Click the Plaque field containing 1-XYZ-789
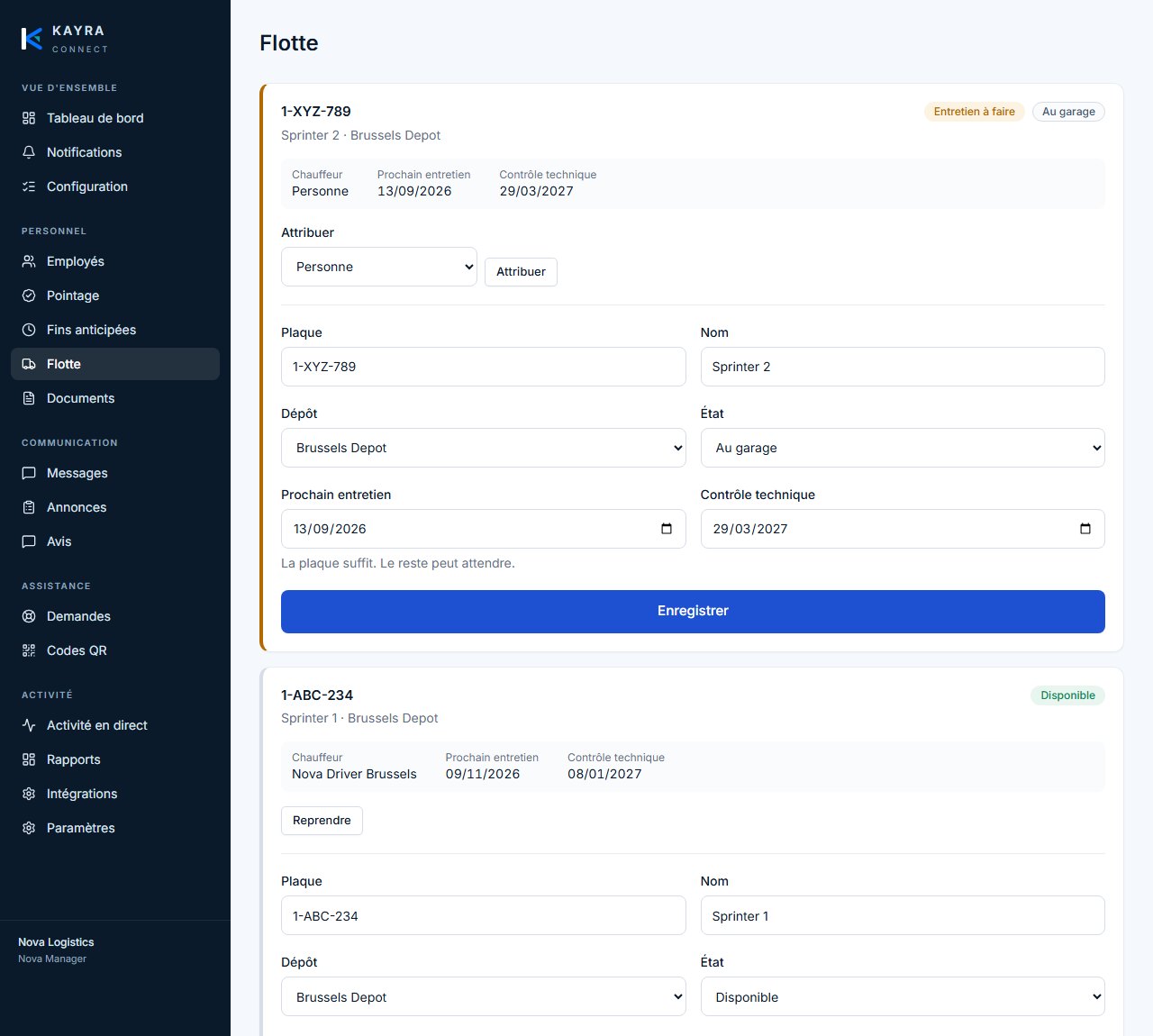The image size is (1153, 1036). coord(484,367)
